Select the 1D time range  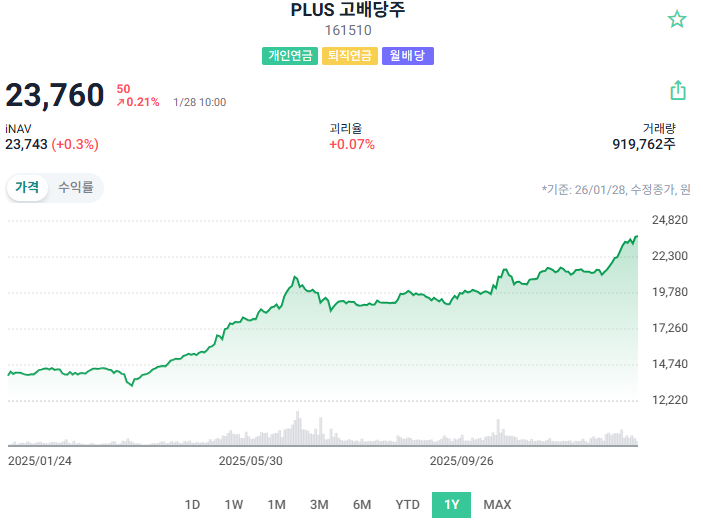192,505
